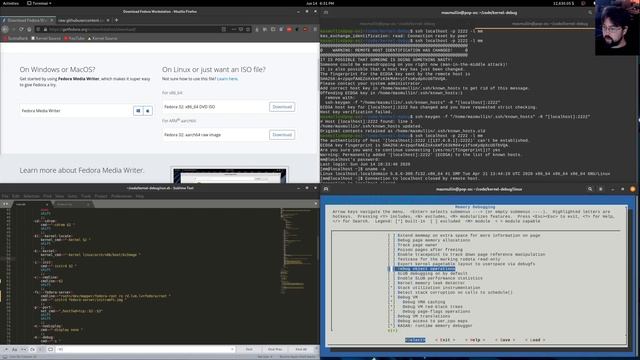Open menu icon in lower terminal header

600,189
